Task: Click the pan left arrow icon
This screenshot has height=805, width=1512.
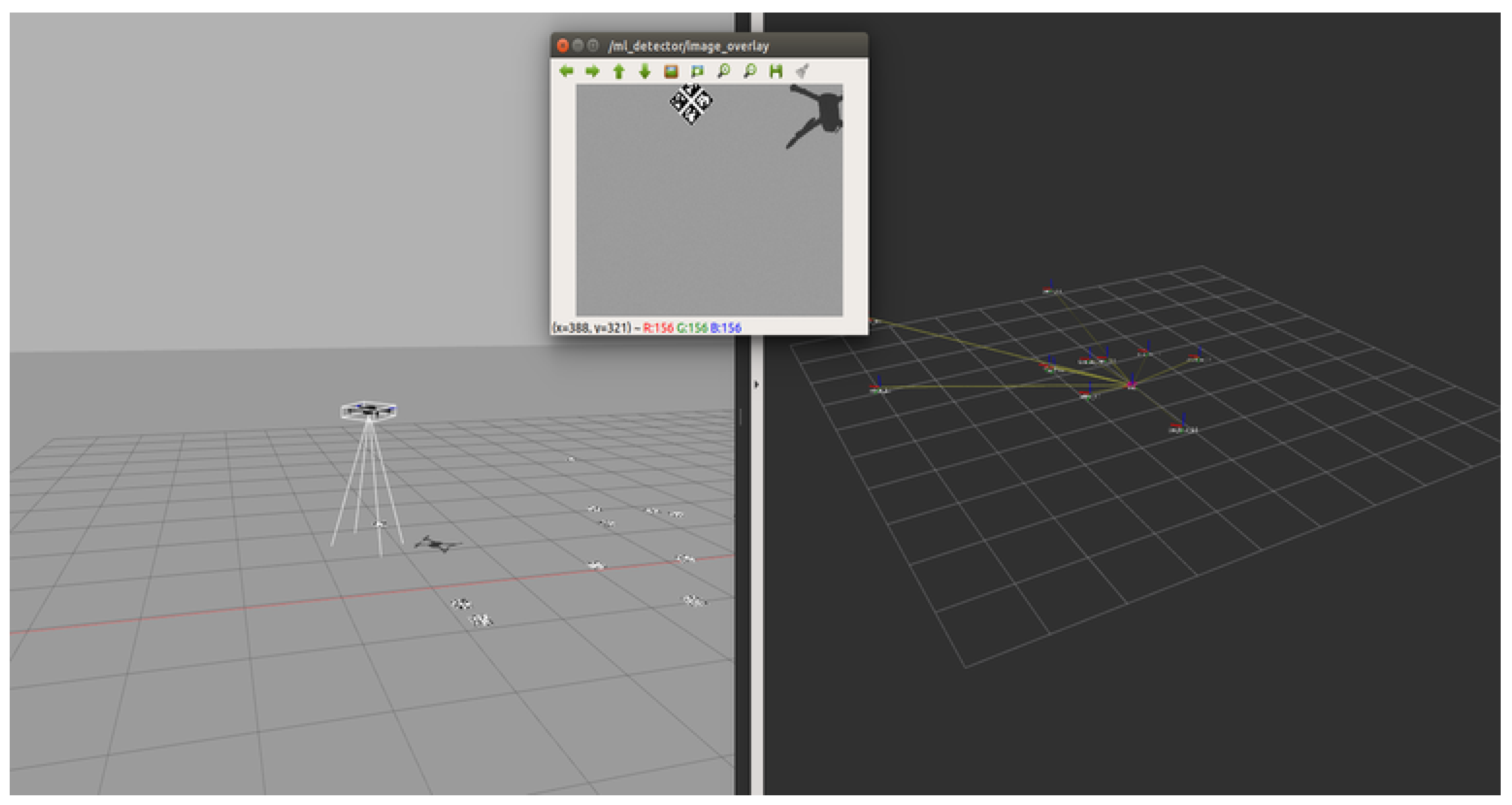Action: point(566,72)
